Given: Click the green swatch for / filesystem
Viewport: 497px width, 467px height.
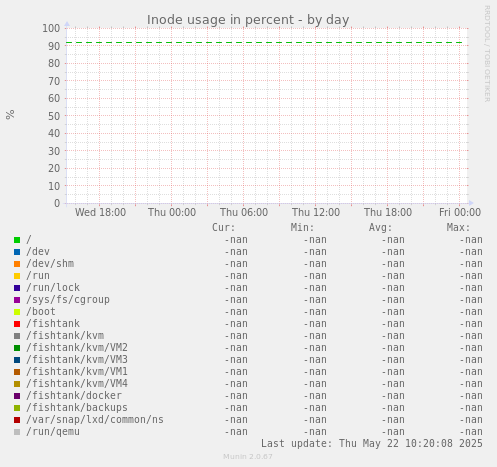Looking at the screenshot, I should click(17, 240).
